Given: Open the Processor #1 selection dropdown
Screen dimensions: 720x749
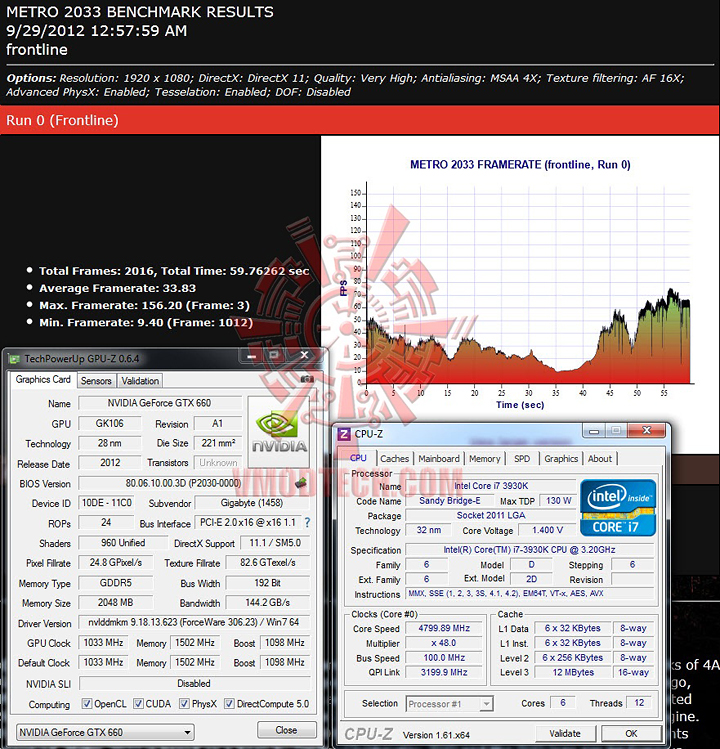Looking at the screenshot, I should [x=449, y=704].
